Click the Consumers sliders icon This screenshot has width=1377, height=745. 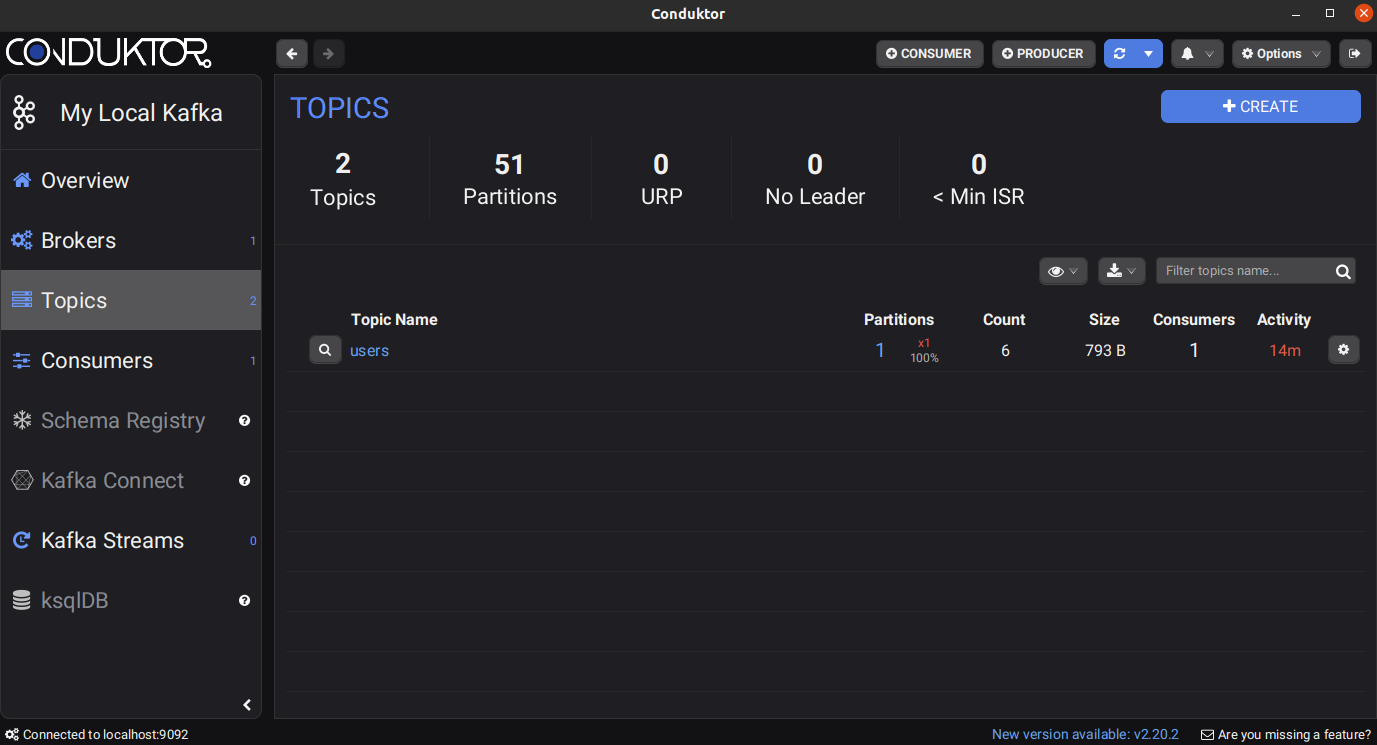point(22,361)
